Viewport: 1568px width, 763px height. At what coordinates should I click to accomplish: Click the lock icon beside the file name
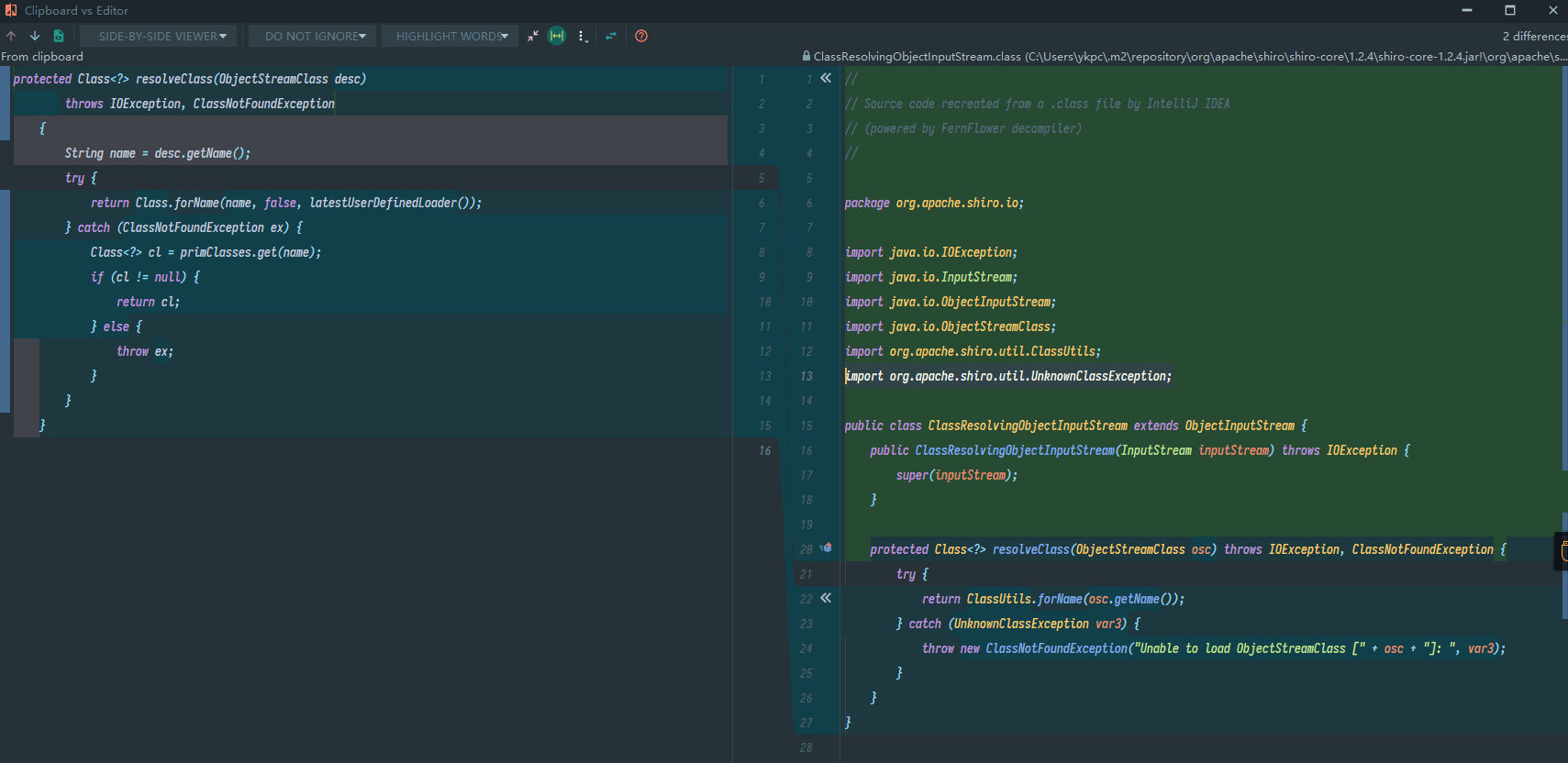[806, 56]
